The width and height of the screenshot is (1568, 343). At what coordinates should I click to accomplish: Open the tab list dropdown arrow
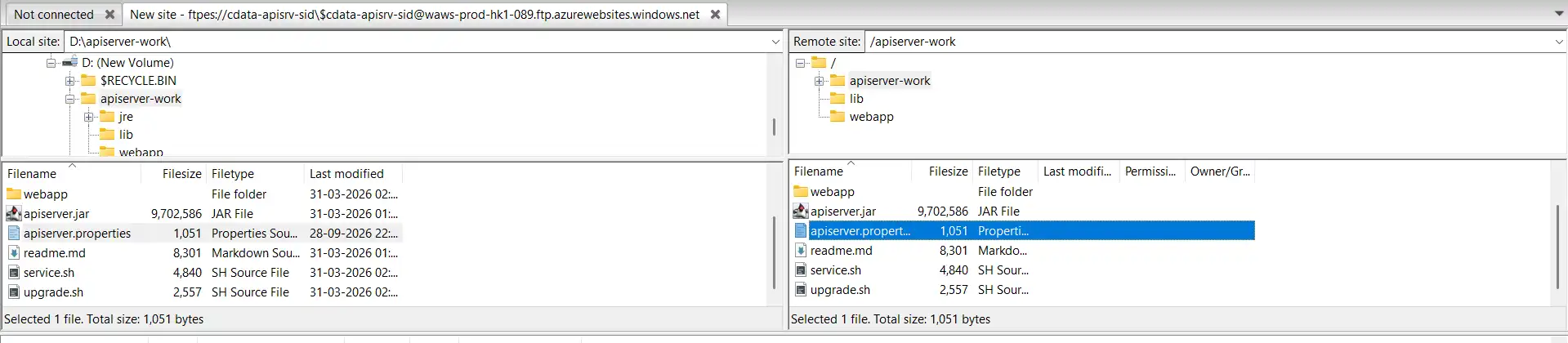coord(1558,14)
